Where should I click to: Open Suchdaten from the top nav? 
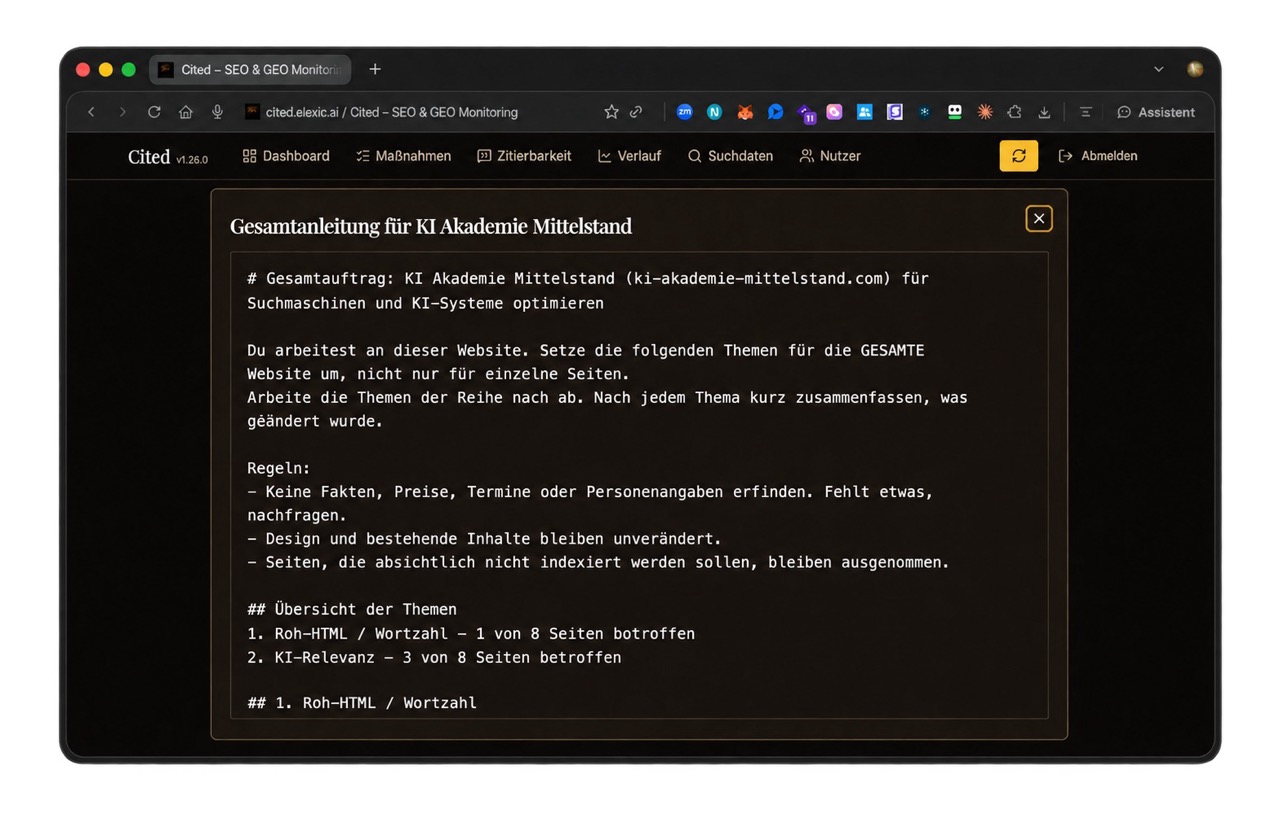(730, 156)
